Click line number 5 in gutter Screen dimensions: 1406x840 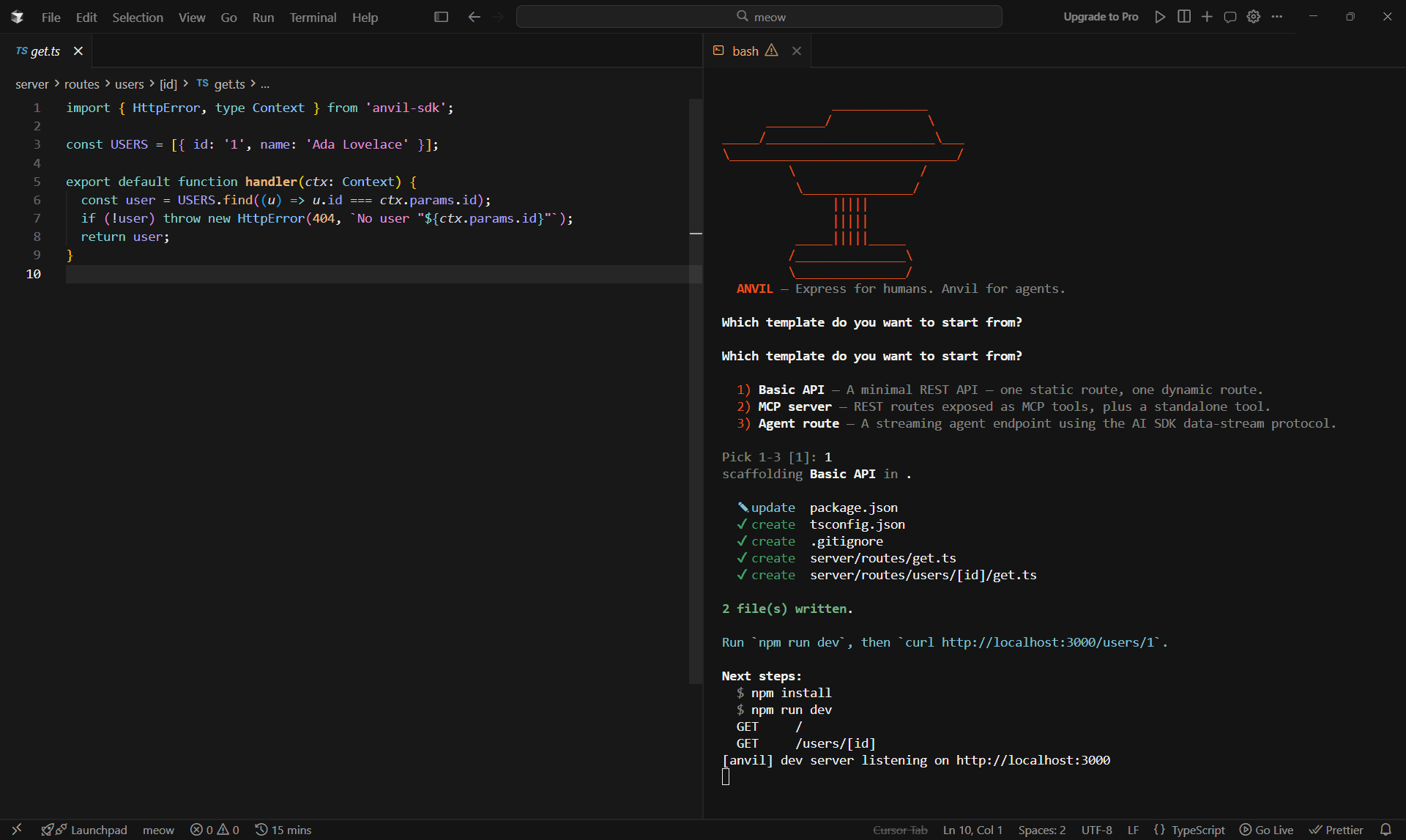[37, 182]
